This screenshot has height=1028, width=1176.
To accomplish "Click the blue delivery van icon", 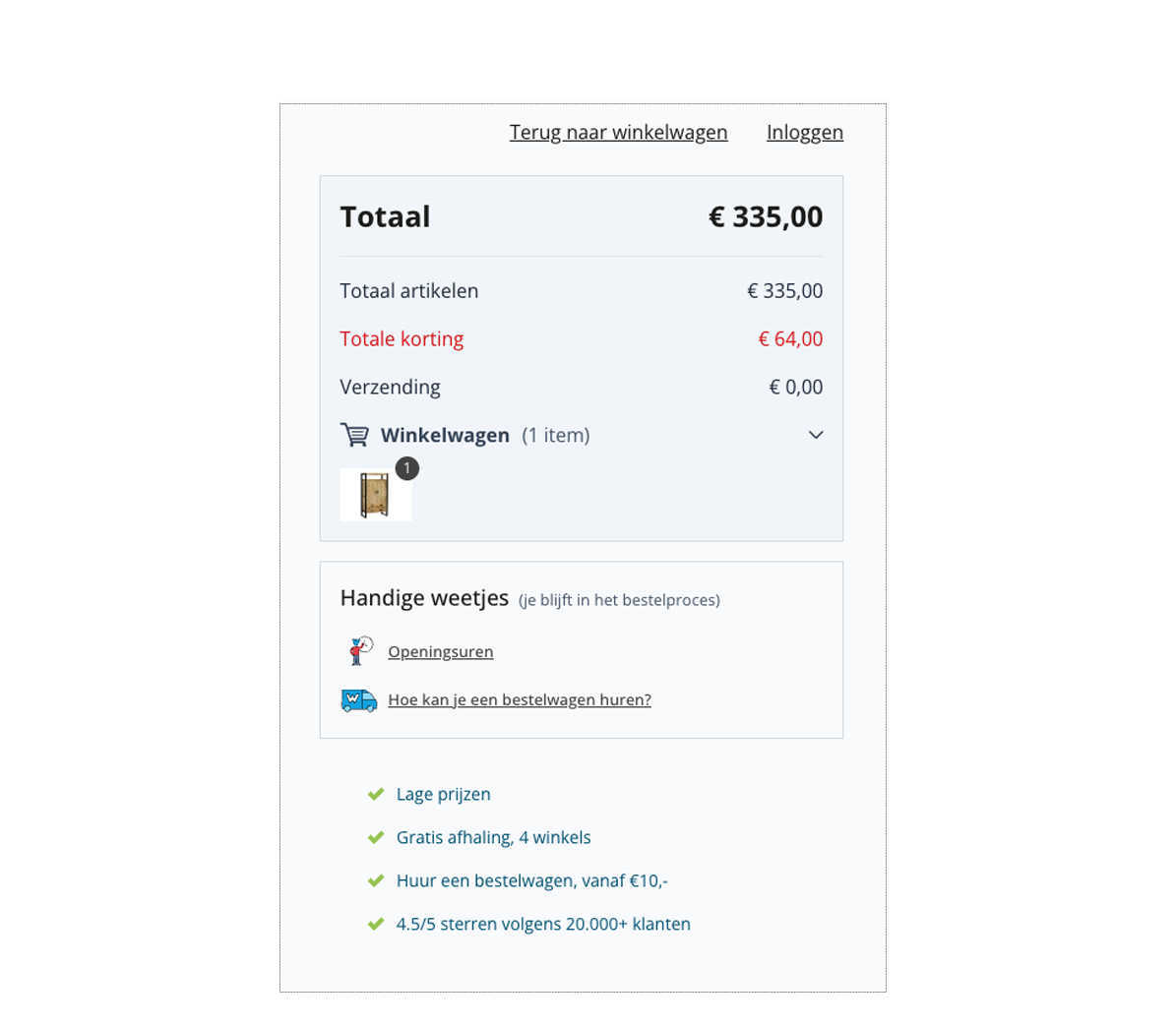I will point(359,699).
